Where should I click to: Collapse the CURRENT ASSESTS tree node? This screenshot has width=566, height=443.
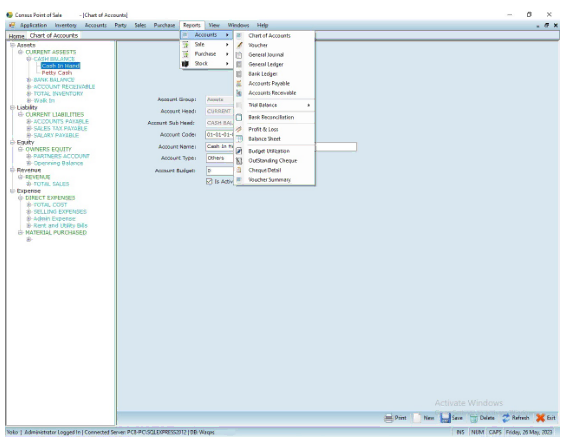[21, 52]
